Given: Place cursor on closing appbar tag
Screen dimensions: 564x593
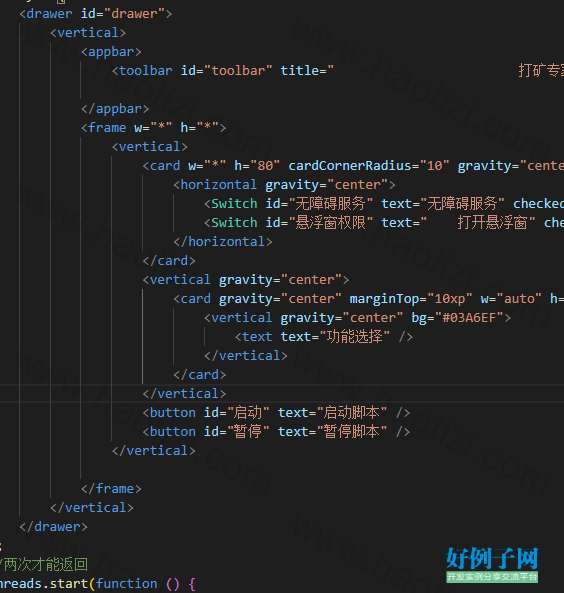Looking at the screenshot, I should coord(115,109).
